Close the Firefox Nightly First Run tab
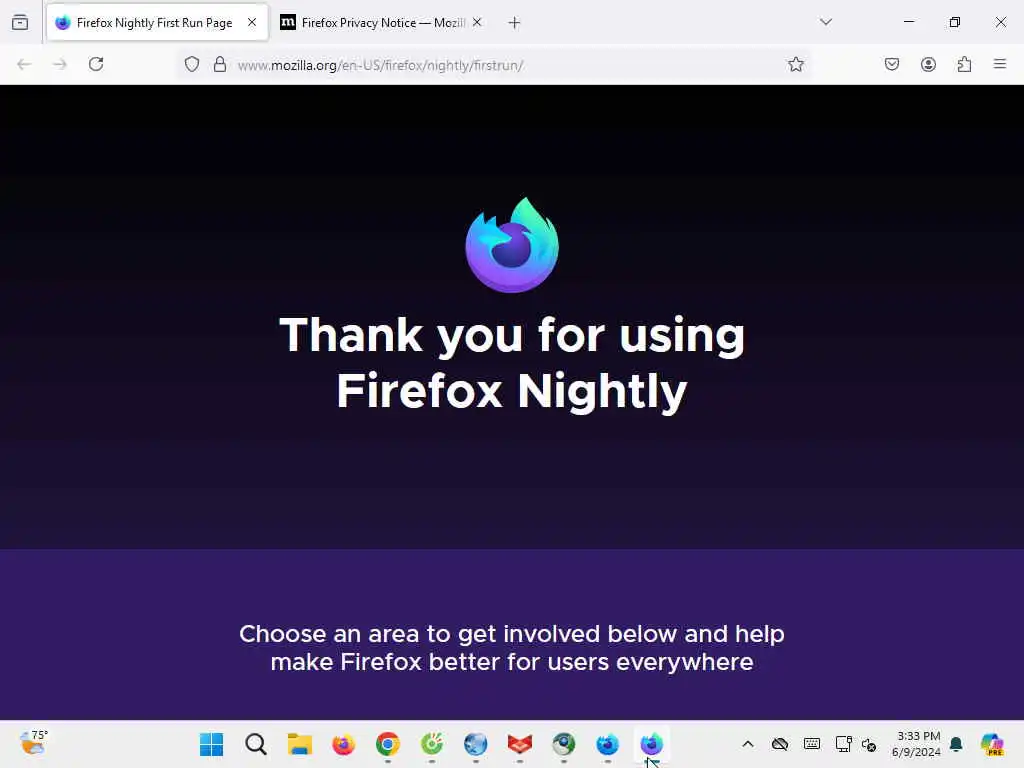 click(x=252, y=22)
